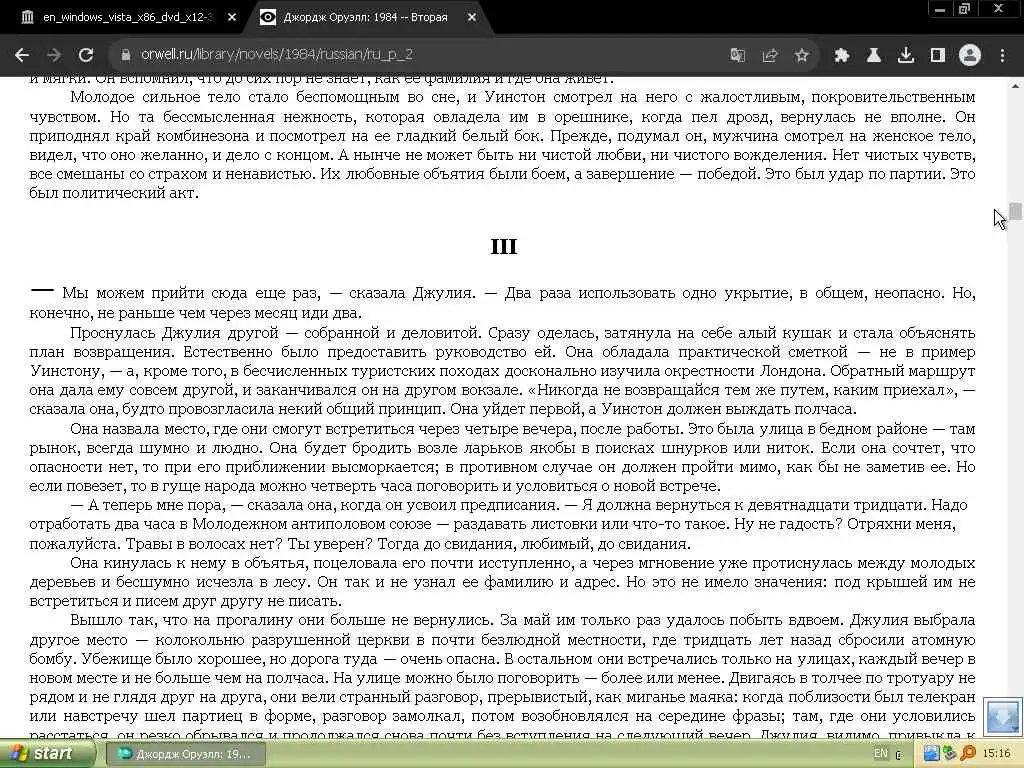Open Chrome experiments flask icon

[874, 56]
